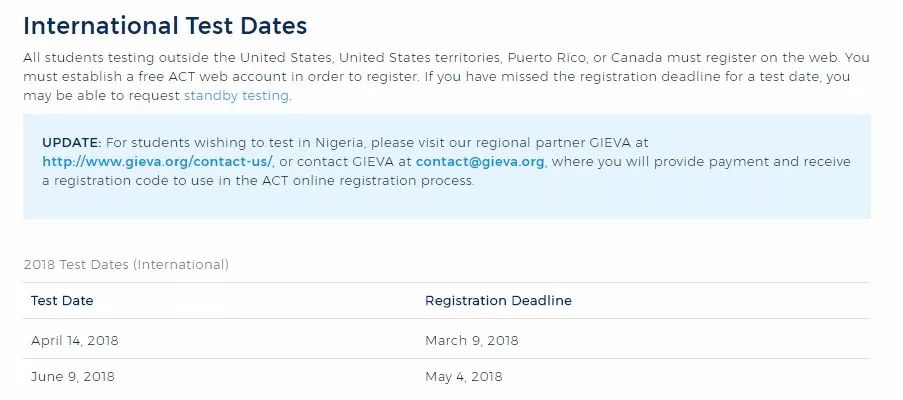Click the March 9, 2018 deadline cell
This screenshot has width=903, height=400.
(x=472, y=340)
